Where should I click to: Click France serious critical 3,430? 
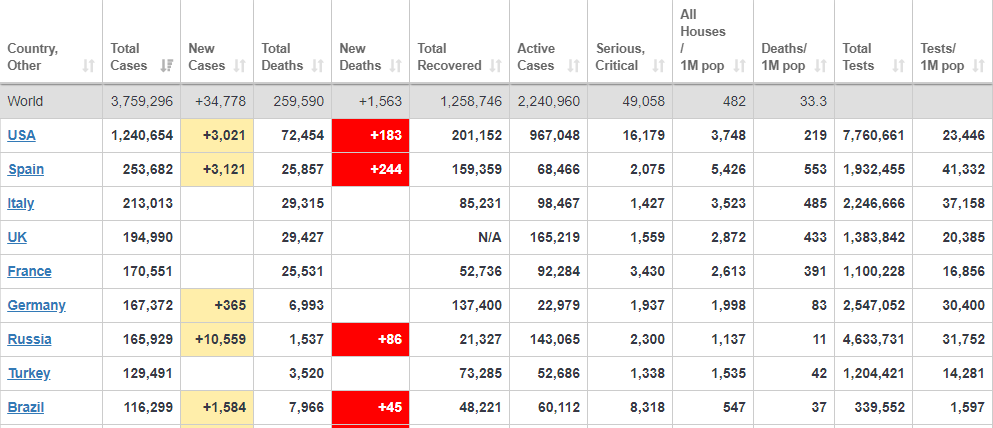coord(647,271)
